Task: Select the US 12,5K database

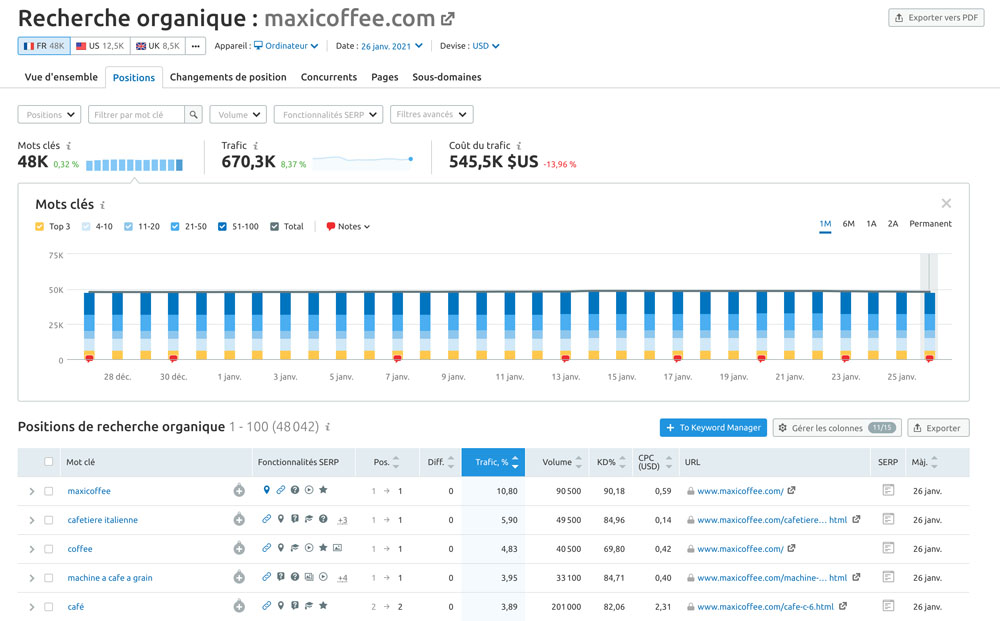Action: click(100, 46)
